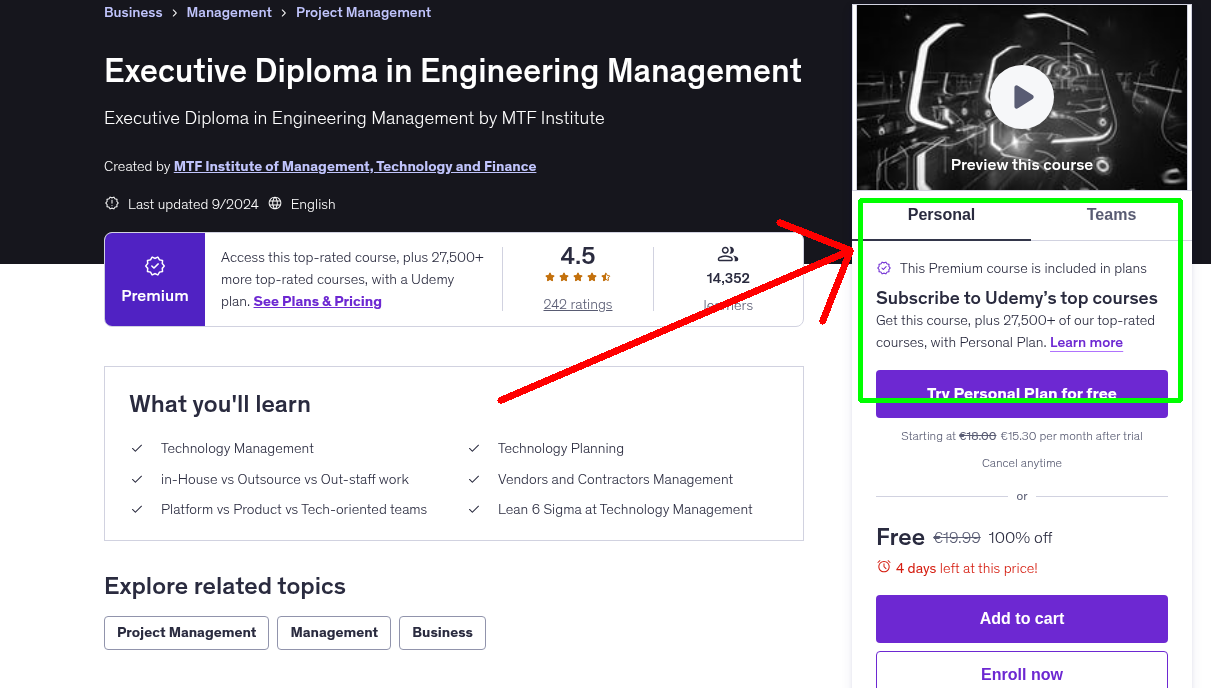Click the 'Free' price text
The height and width of the screenshot is (688, 1211).
(900, 538)
